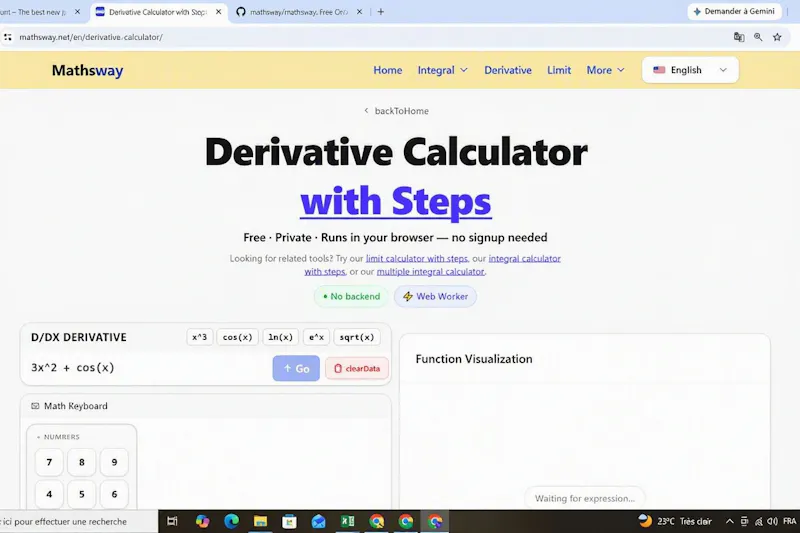Open the Home nav link
The width and height of the screenshot is (800, 533).
387,70
